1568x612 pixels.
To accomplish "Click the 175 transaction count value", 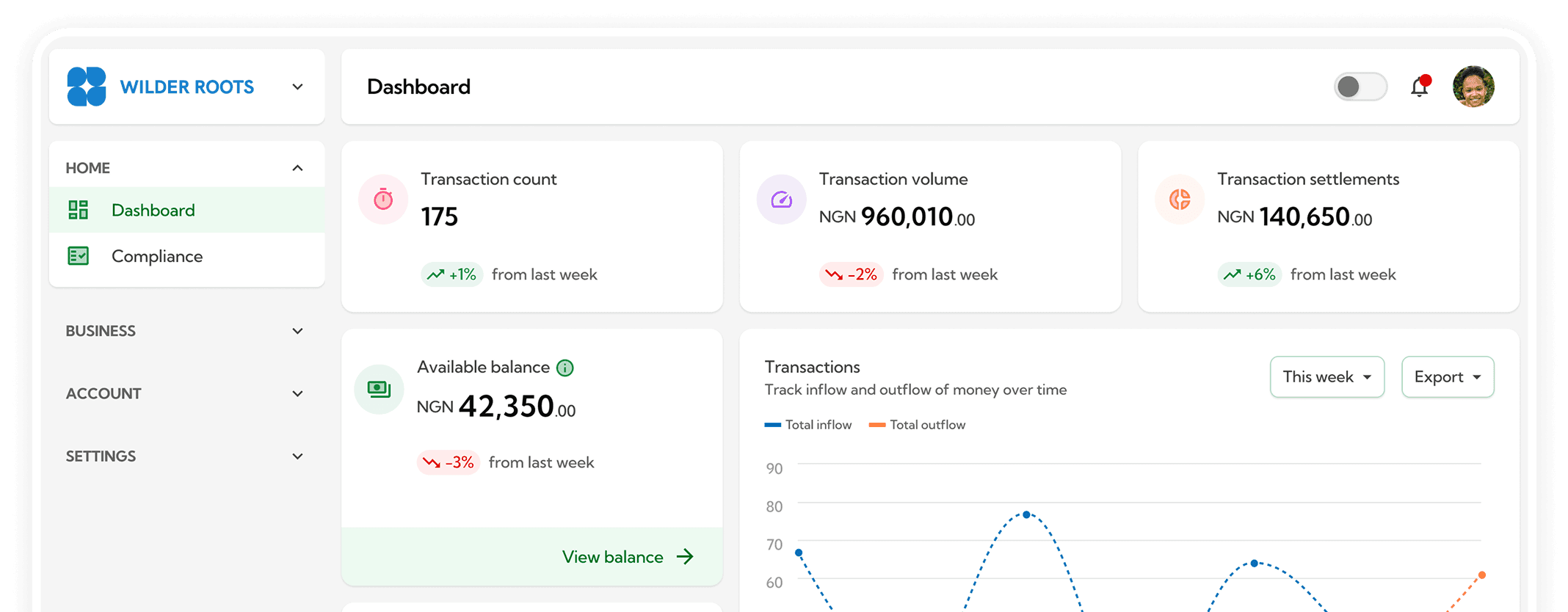I will click(x=439, y=216).
